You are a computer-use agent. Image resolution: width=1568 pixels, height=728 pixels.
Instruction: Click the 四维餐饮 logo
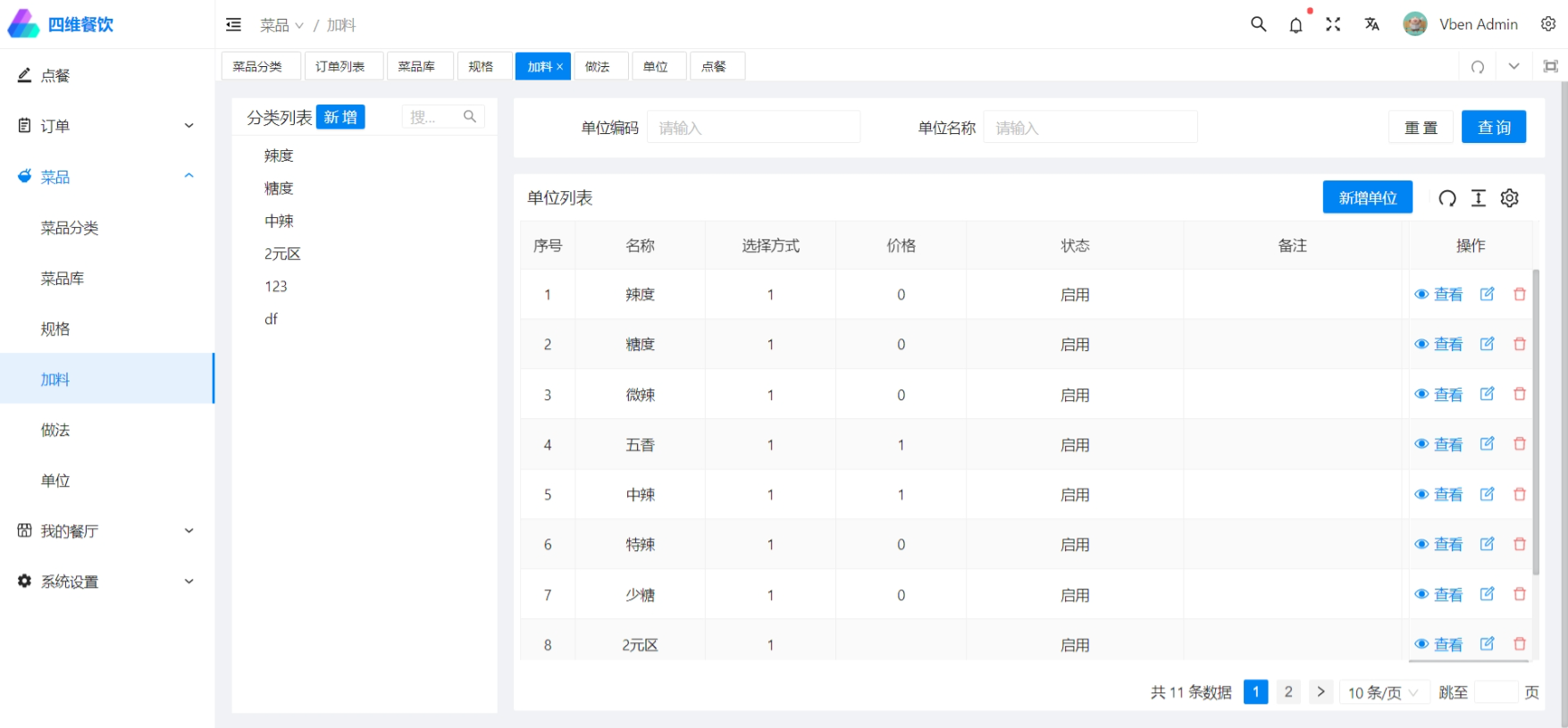[x=60, y=24]
